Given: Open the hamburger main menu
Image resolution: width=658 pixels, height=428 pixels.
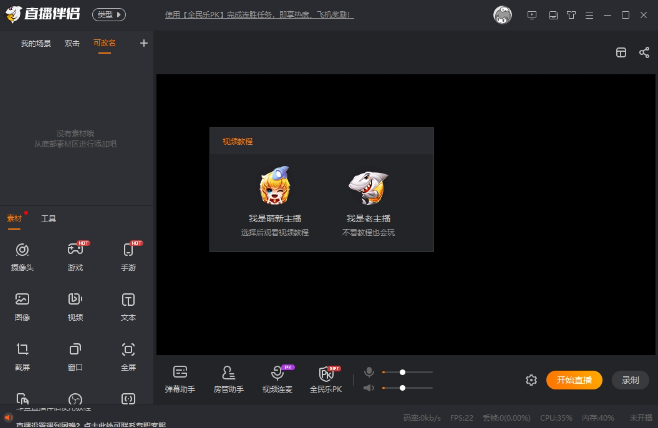Looking at the screenshot, I should (589, 16).
